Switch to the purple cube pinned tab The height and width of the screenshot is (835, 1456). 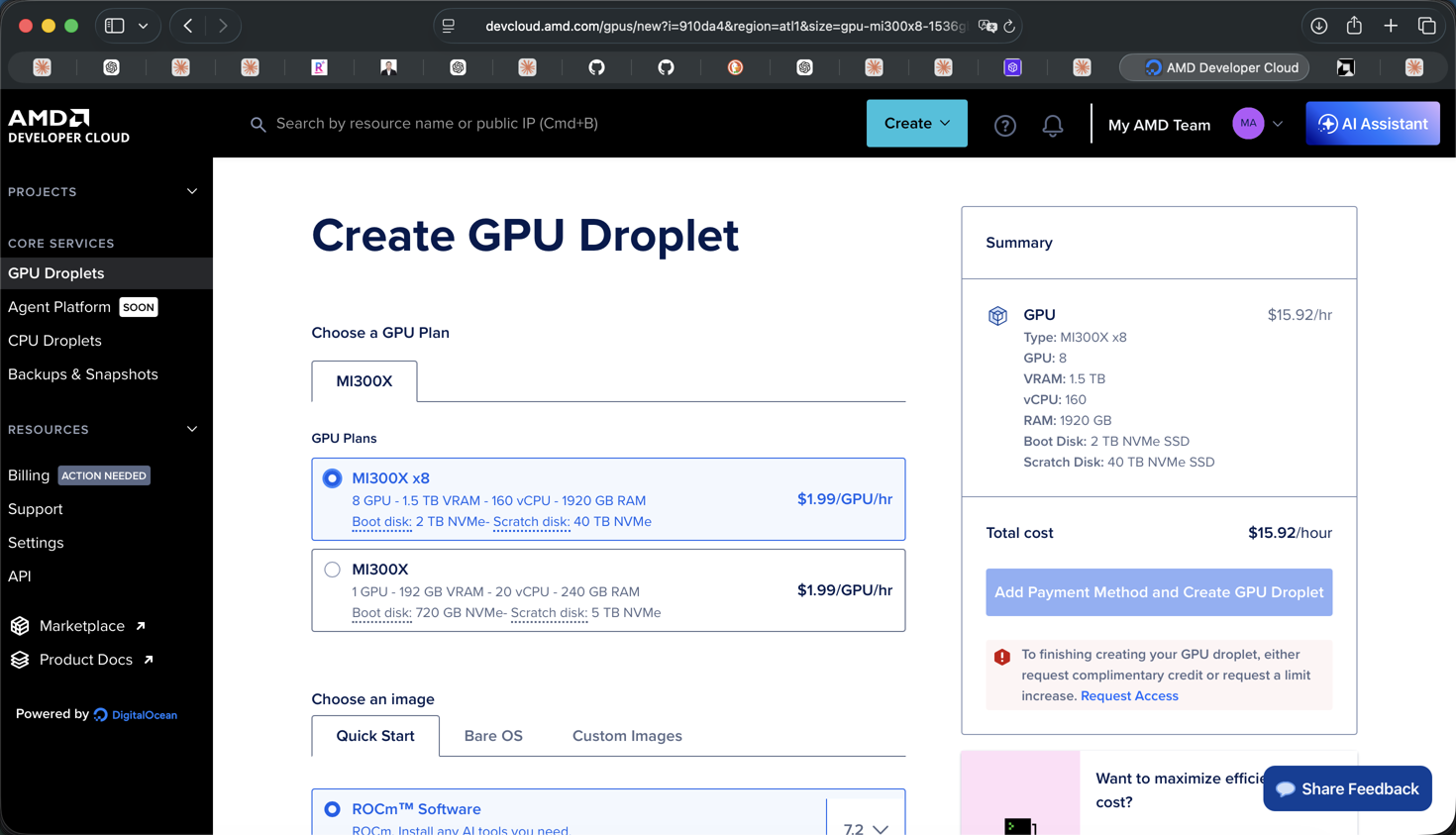tap(1012, 67)
